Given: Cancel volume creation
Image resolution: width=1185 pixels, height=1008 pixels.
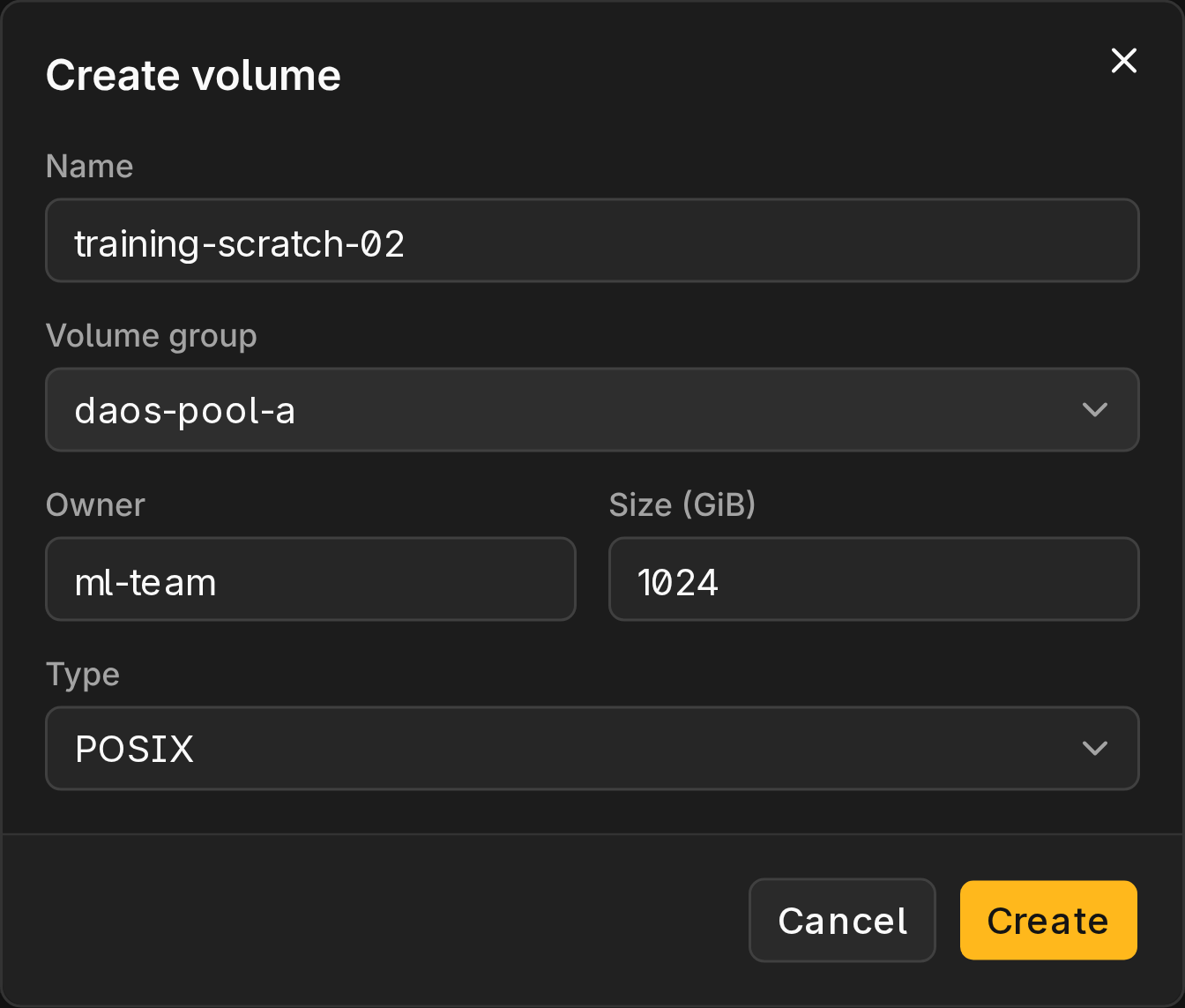Looking at the screenshot, I should [842, 920].
